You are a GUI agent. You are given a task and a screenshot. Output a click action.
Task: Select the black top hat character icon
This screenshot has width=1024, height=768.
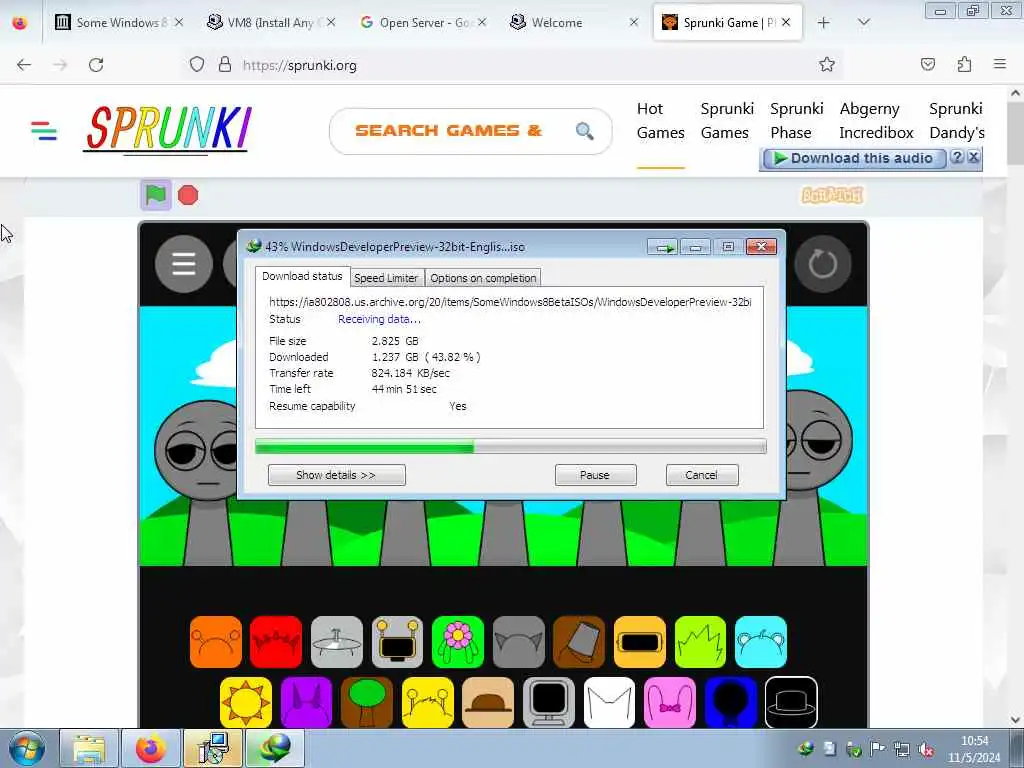791,703
